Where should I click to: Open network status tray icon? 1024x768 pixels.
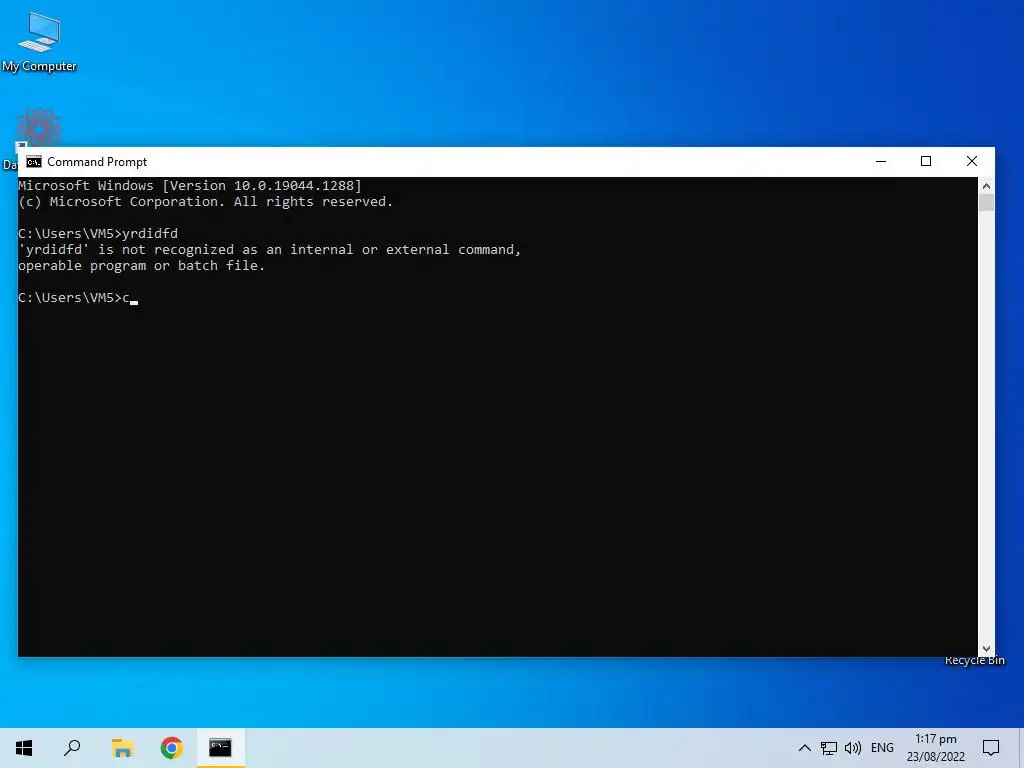click(x=829, y=748)
